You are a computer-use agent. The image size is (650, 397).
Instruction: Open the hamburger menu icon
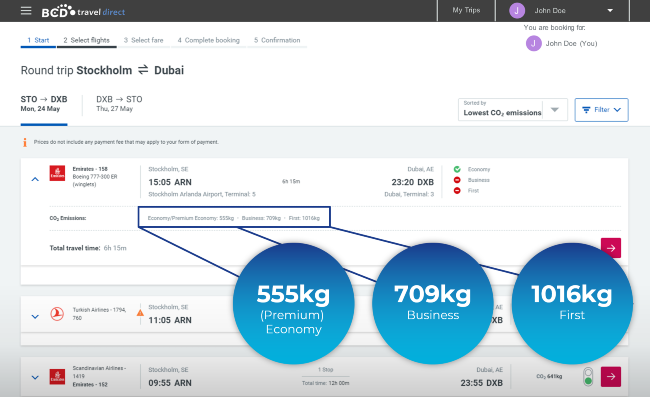pos(26,10)
